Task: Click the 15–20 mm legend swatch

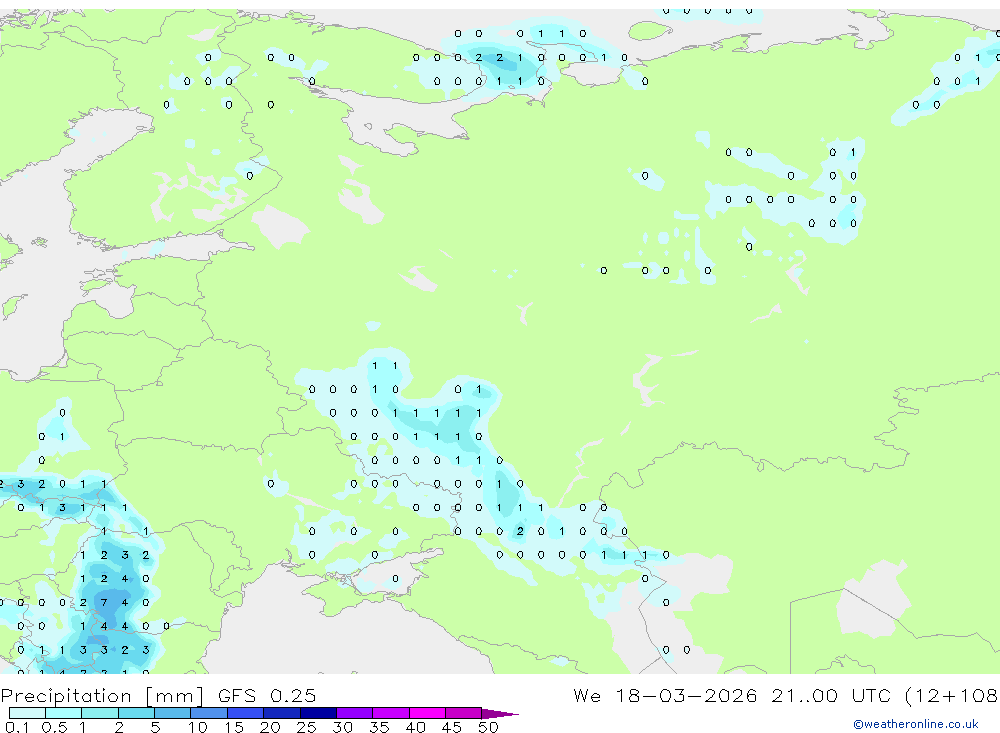Action: pos(246,713)
